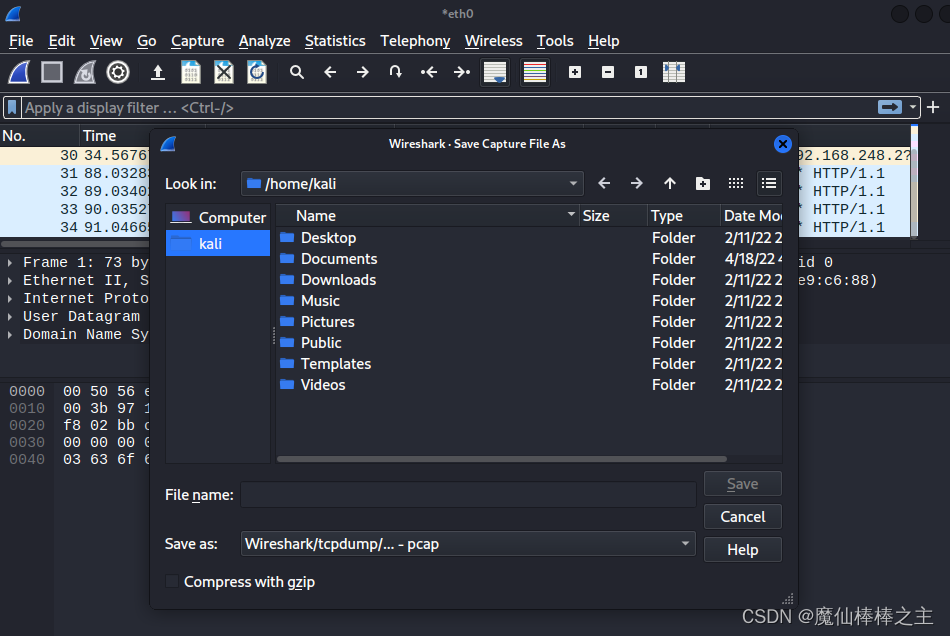The width and height of the screenshot is (950, 636).
Task: Expand User Datagram Protocol row
Action: pos(10,317)
